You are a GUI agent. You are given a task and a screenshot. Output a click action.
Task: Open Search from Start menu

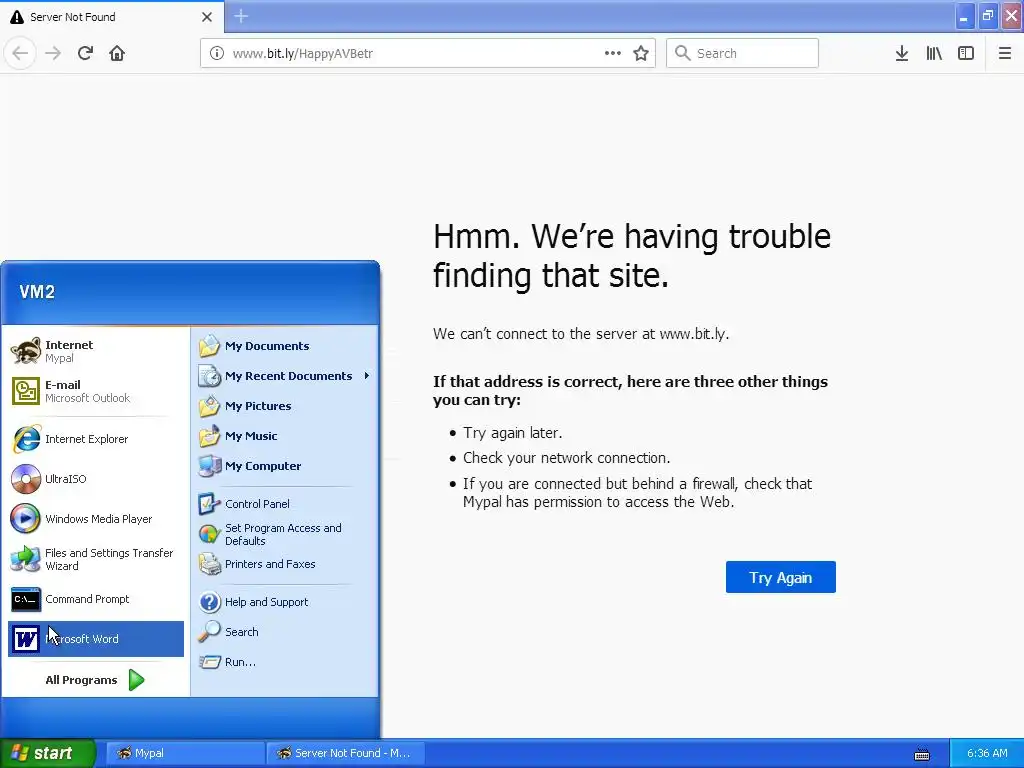click(x=284, y=632)
